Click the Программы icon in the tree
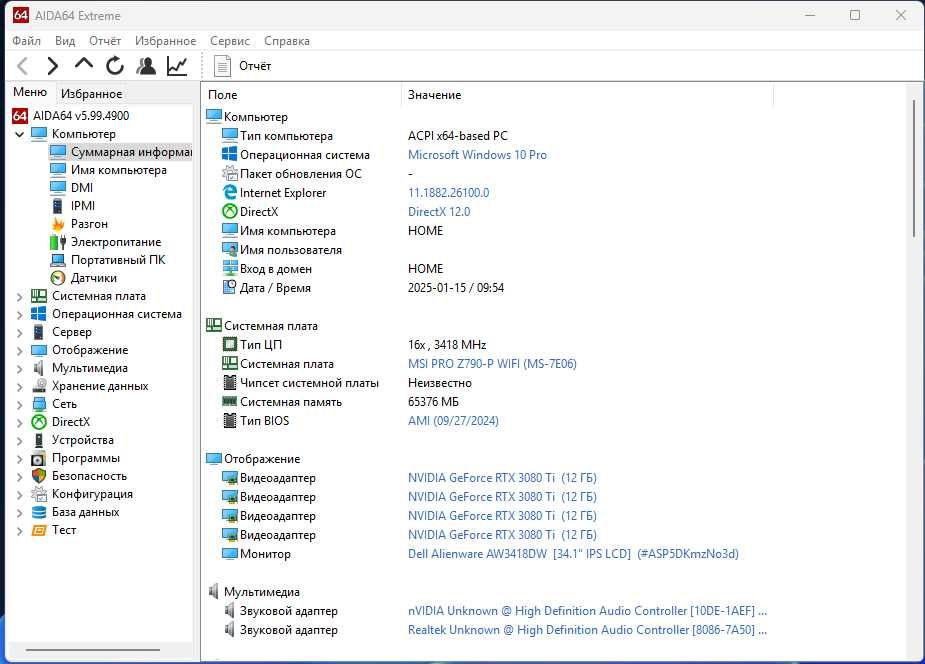Screen dimensions: 925x664 pyautogui.click(x=38, y=458)
